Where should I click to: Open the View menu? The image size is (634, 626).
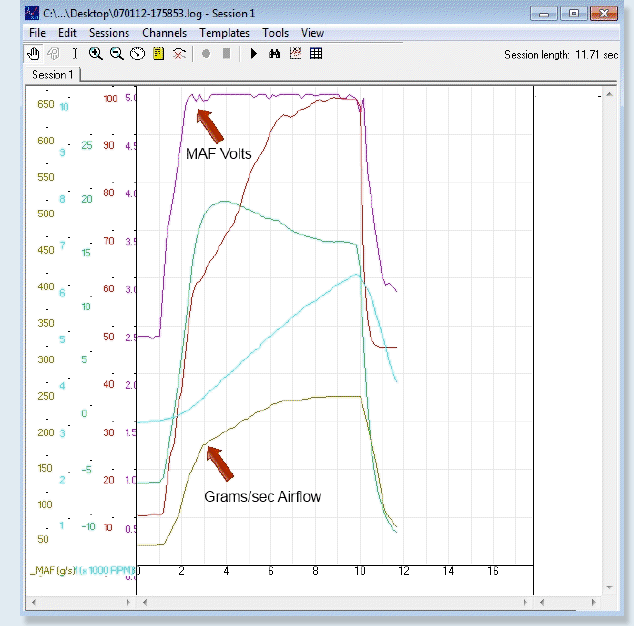tap(312, 33)
